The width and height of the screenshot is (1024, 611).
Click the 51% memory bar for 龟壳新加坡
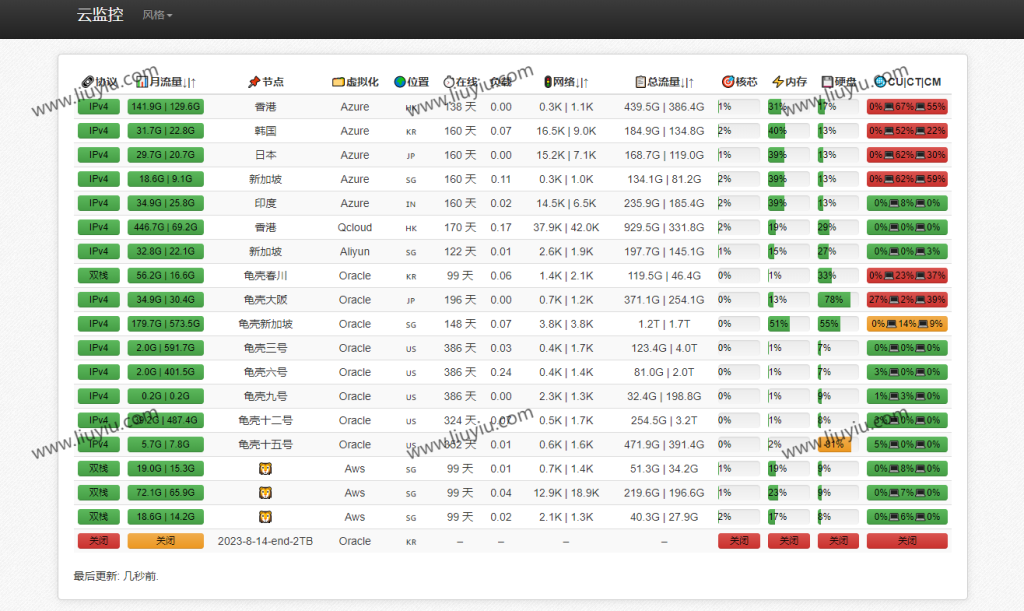[778, 324]
